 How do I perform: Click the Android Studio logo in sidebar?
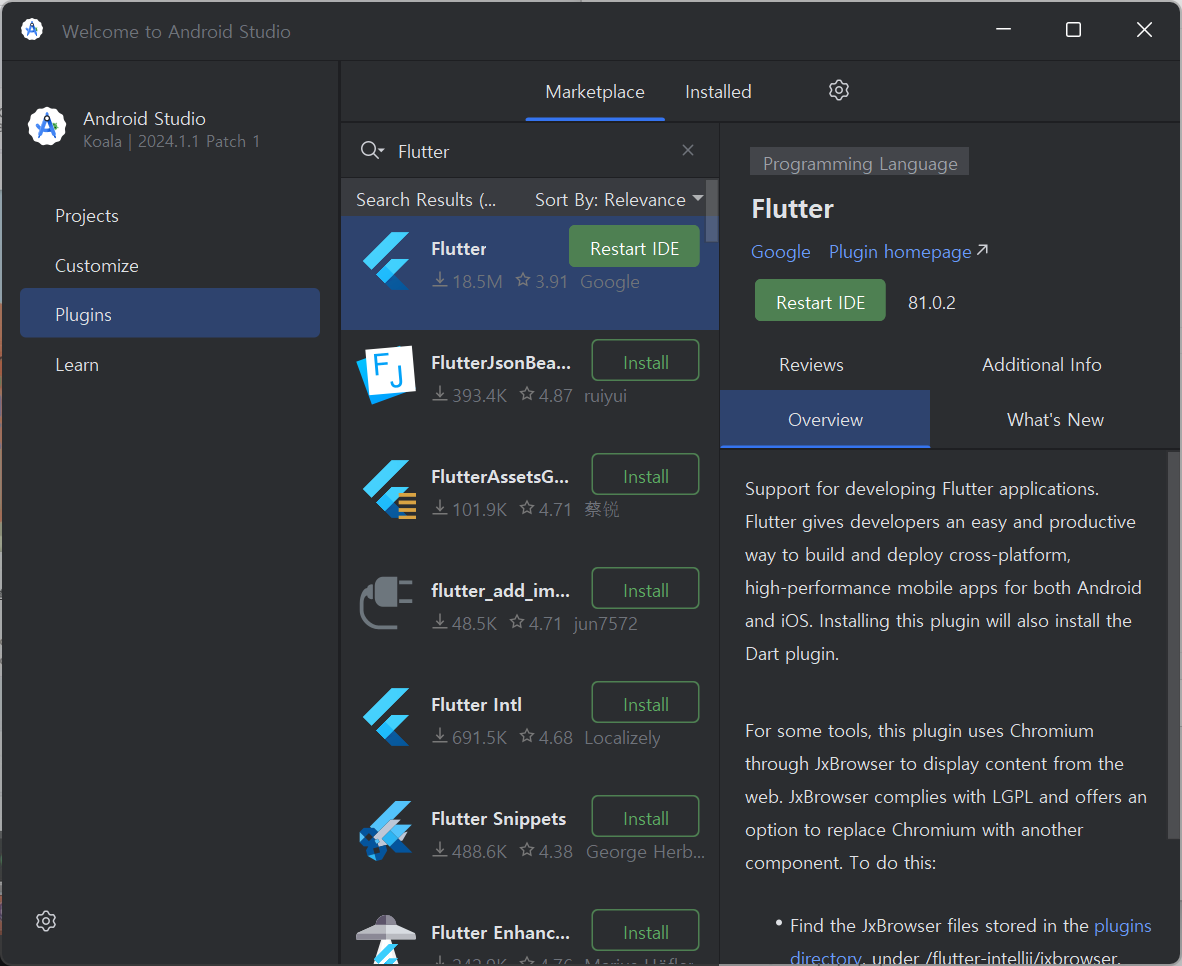tap(47, 126)
